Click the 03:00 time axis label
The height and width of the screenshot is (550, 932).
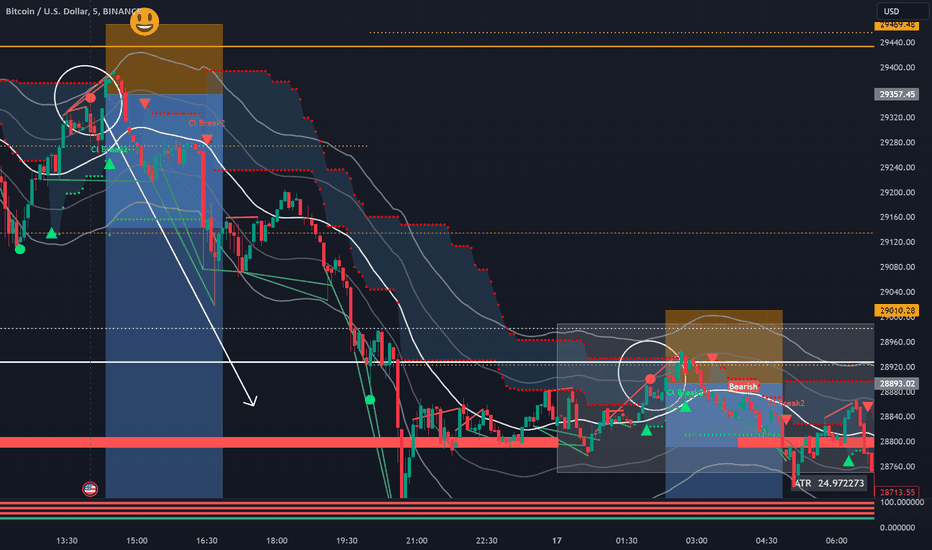point(697,540)
